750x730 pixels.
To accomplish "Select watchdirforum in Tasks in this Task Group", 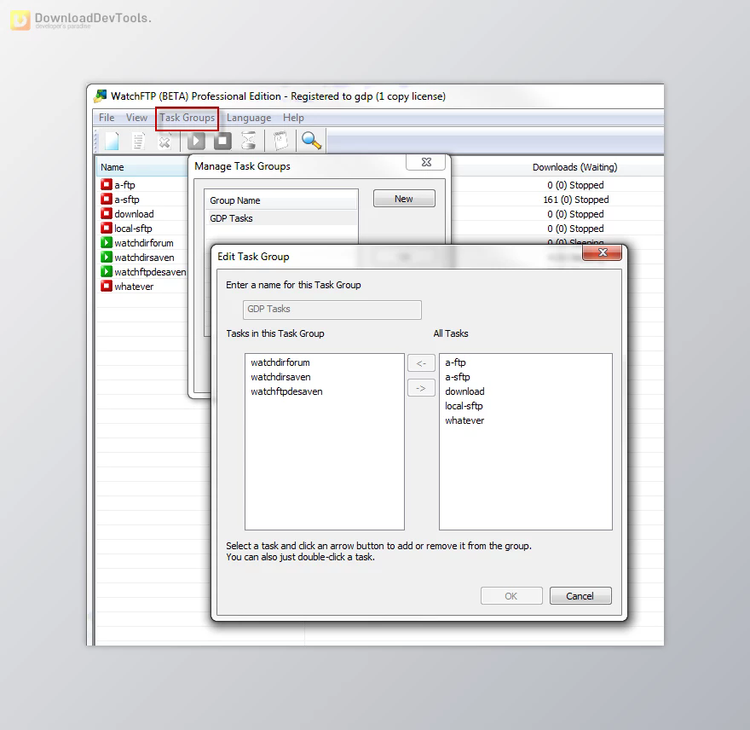I will [280, 363].
